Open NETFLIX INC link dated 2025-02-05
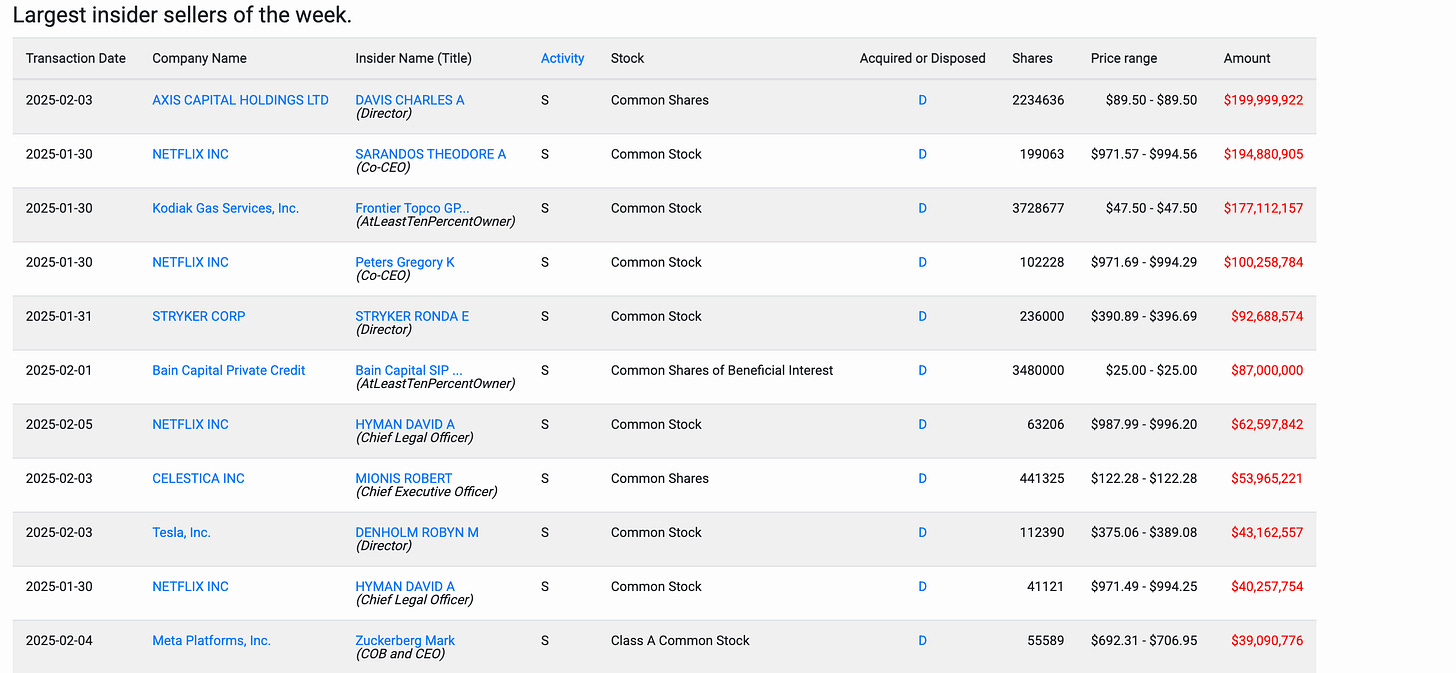This screenshot has width=1456, height=673. click(x=190, y=424)
